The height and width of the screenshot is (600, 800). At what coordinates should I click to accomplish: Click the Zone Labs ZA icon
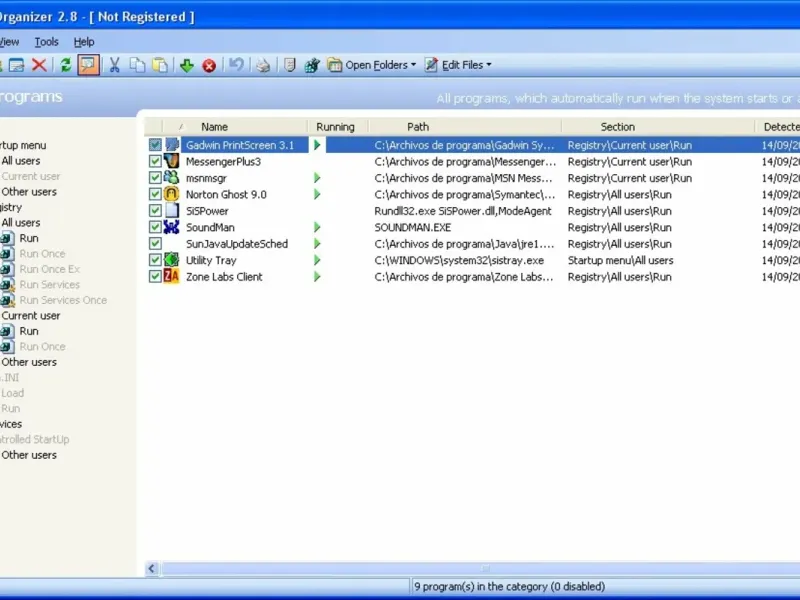171,277
